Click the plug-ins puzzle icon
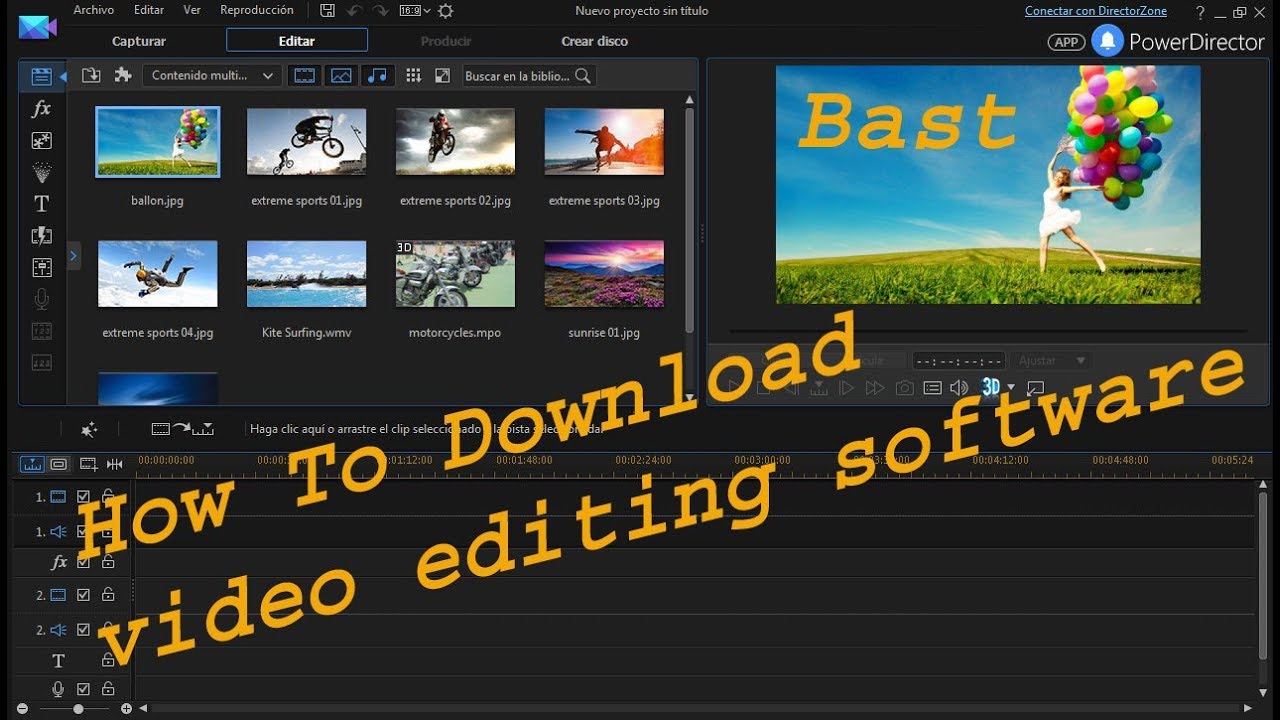This screenshot has height=720, width=1280. (123, 75)
